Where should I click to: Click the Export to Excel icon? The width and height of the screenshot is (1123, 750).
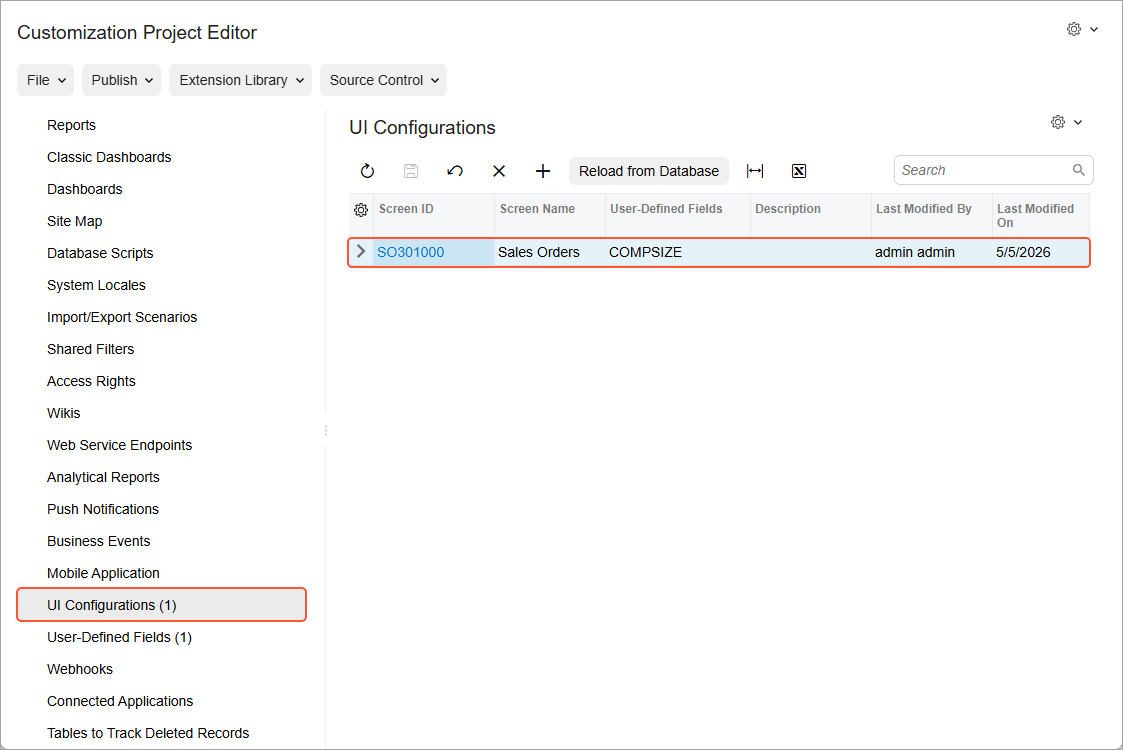799,171
